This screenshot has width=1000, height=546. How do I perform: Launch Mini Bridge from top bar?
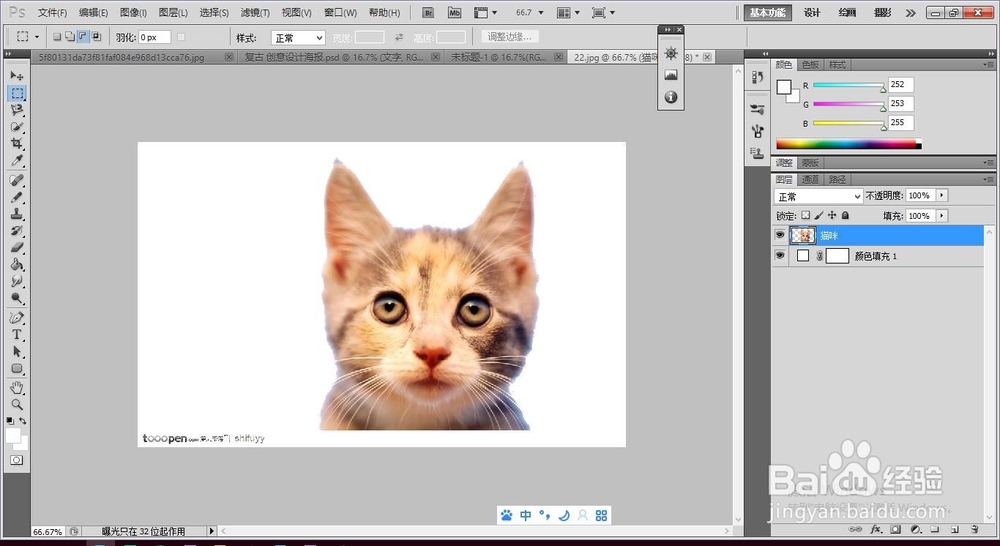[454, 13]
